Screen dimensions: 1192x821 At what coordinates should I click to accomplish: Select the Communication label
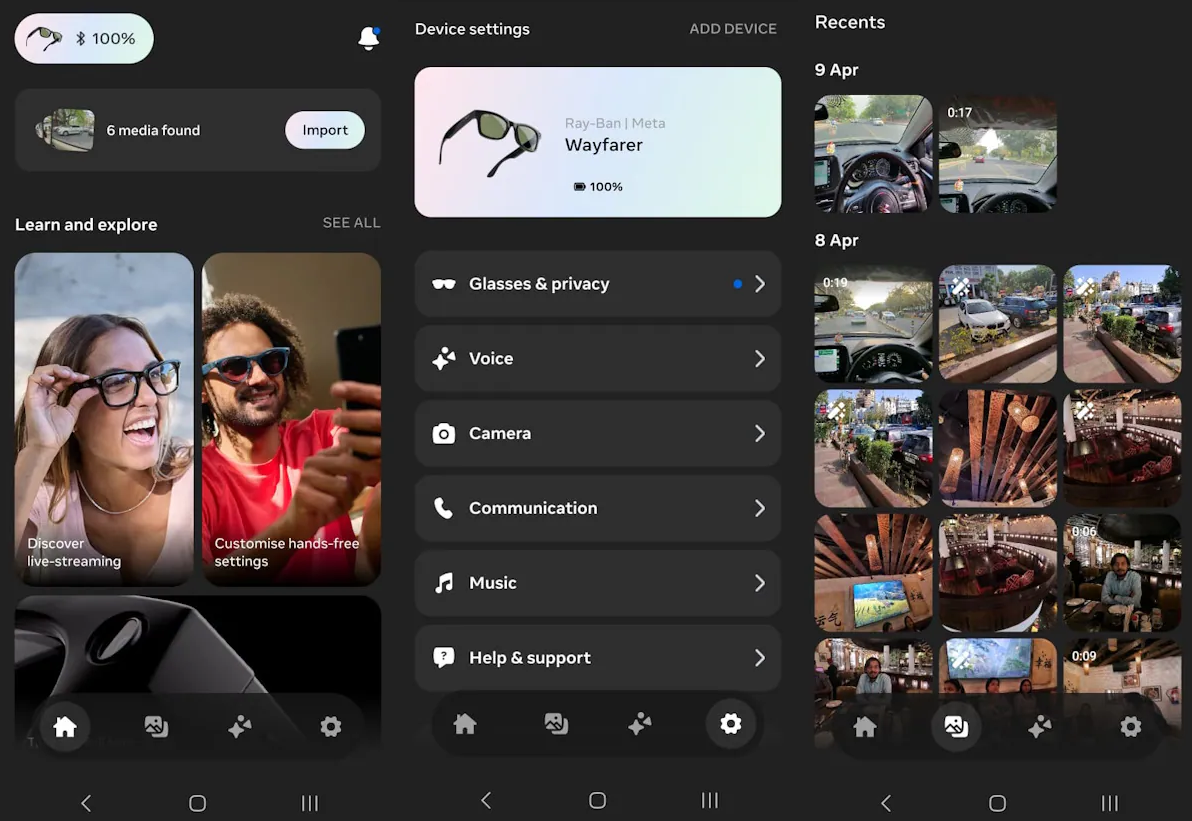point(533,508)
